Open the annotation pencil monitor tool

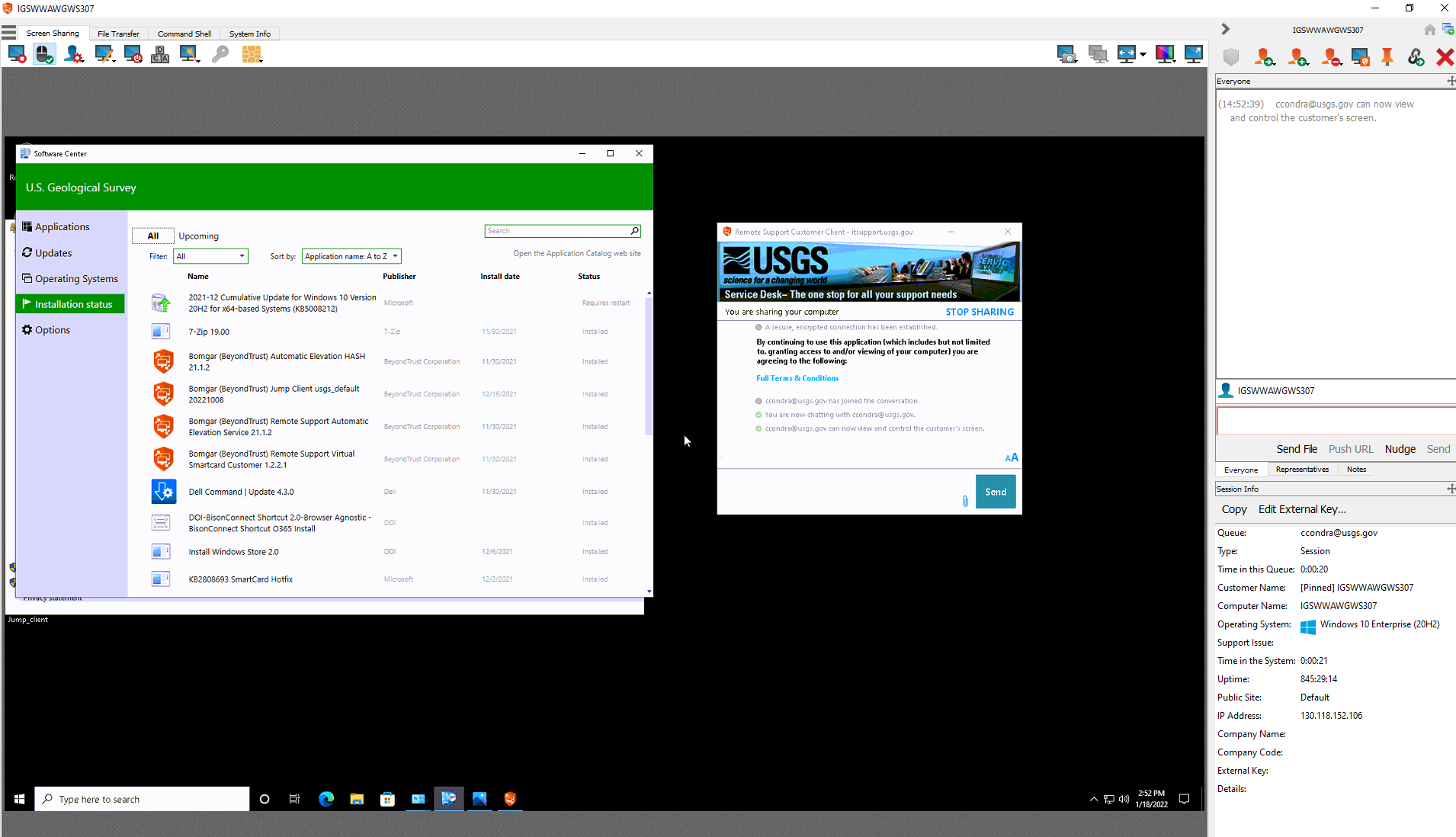[104, 54]
